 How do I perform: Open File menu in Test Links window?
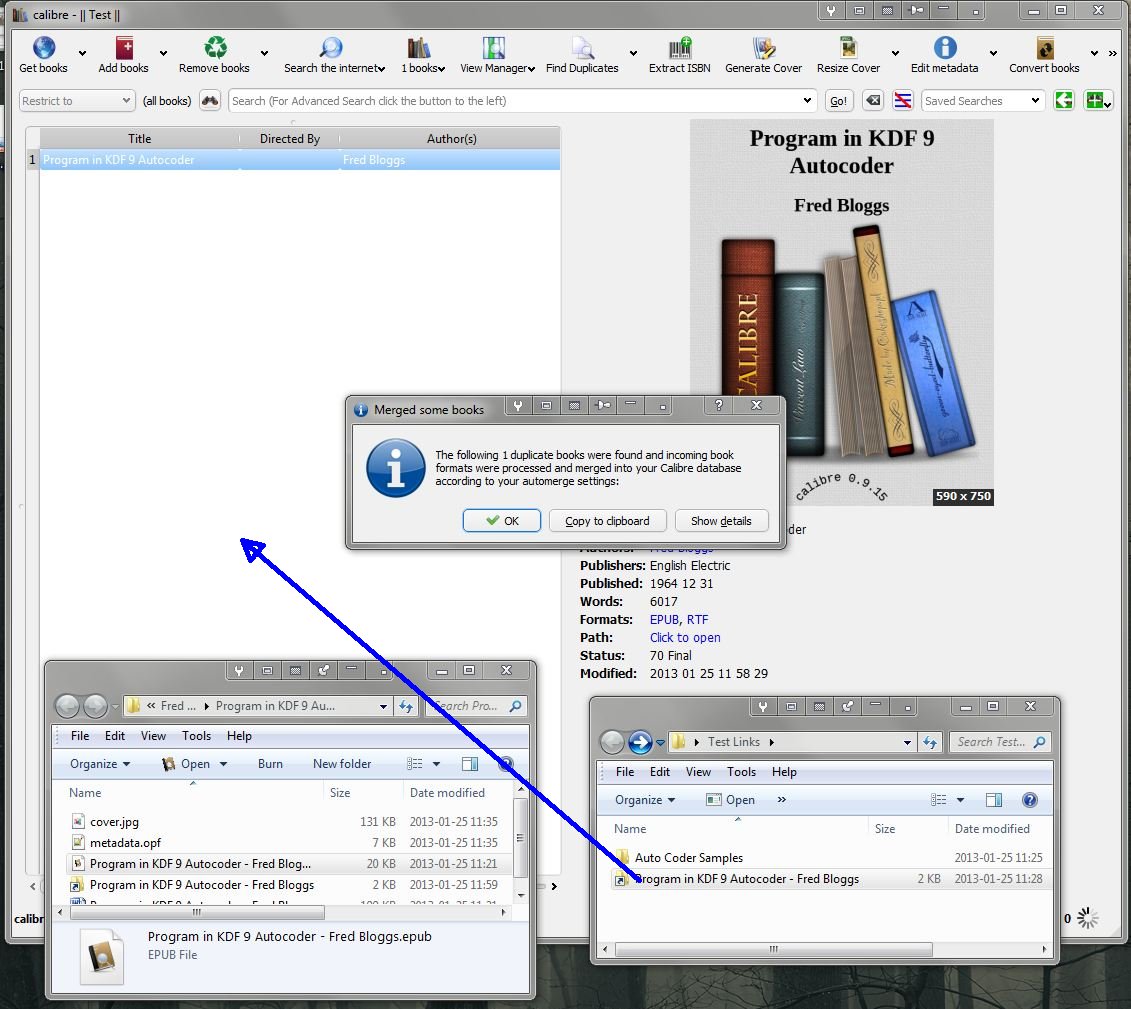coord(625,772)
